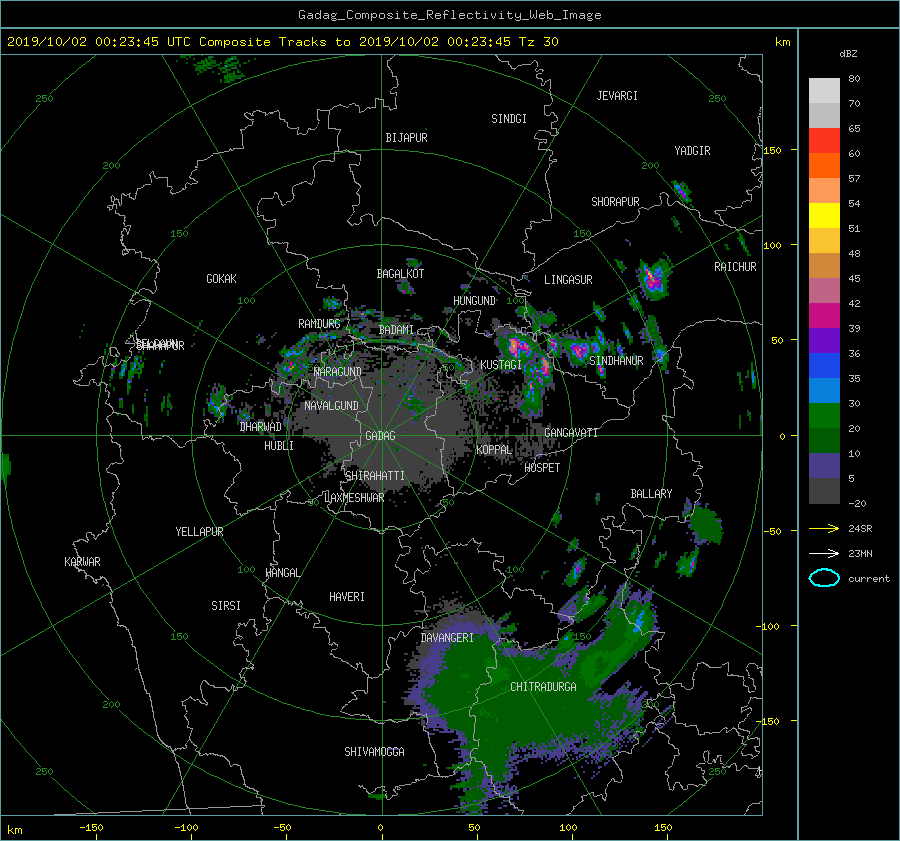Click the JEVARGI town label
The height and width of the screenshot is (841, 900).
coord(617,96)
